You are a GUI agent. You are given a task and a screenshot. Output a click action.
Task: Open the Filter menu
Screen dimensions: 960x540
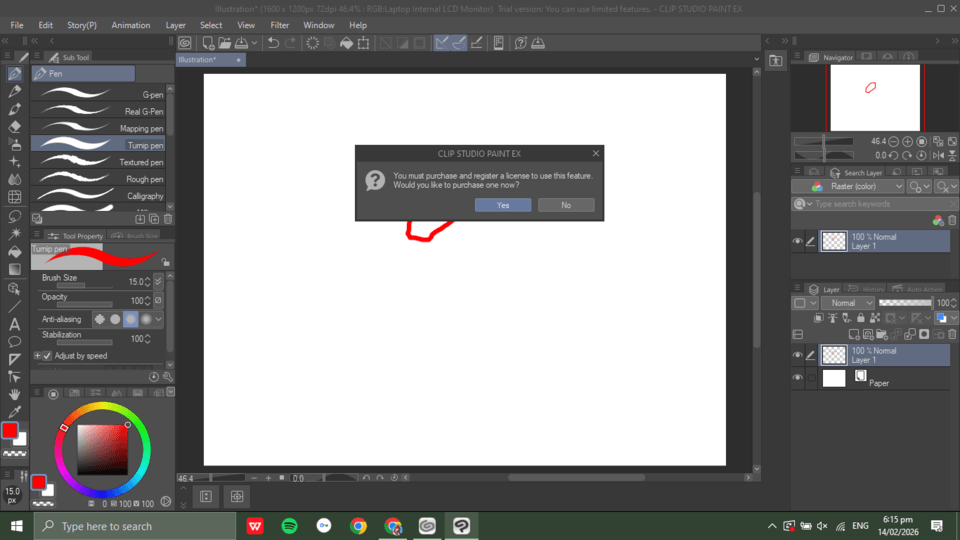click(x=279, y=25)
